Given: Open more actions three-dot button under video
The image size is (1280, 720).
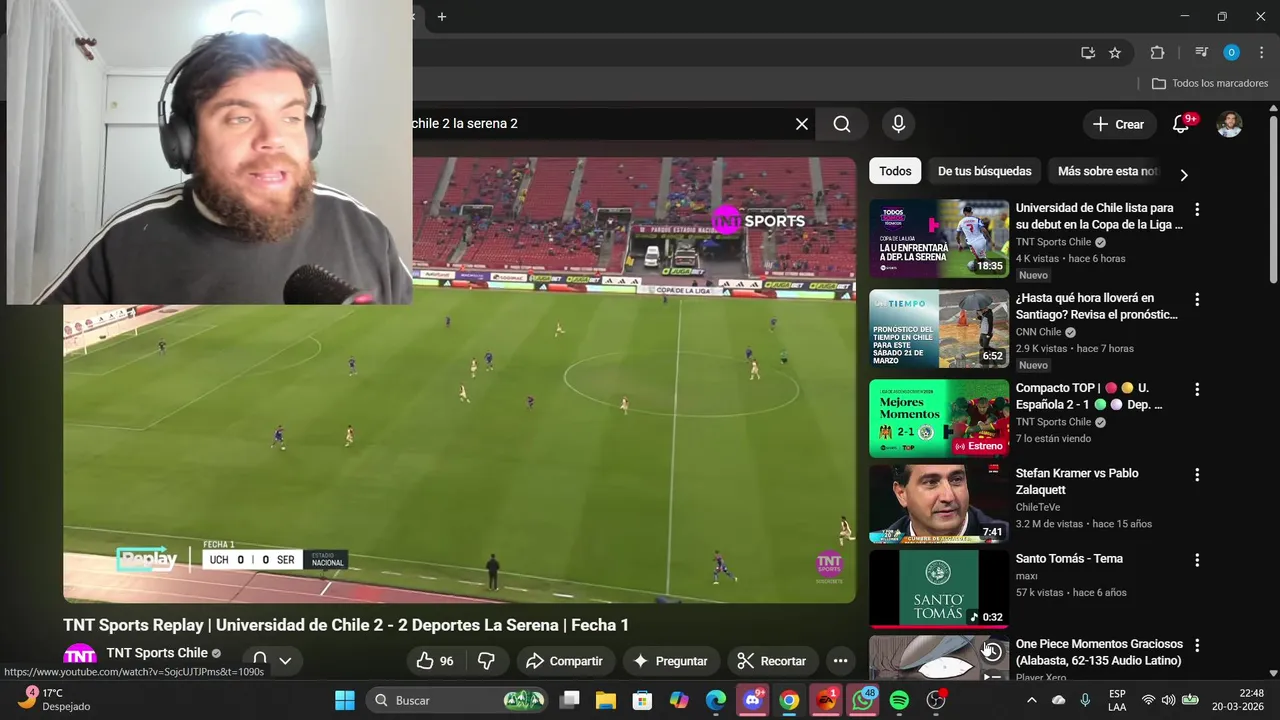Looking at the screenshot, I should point(840,661).
